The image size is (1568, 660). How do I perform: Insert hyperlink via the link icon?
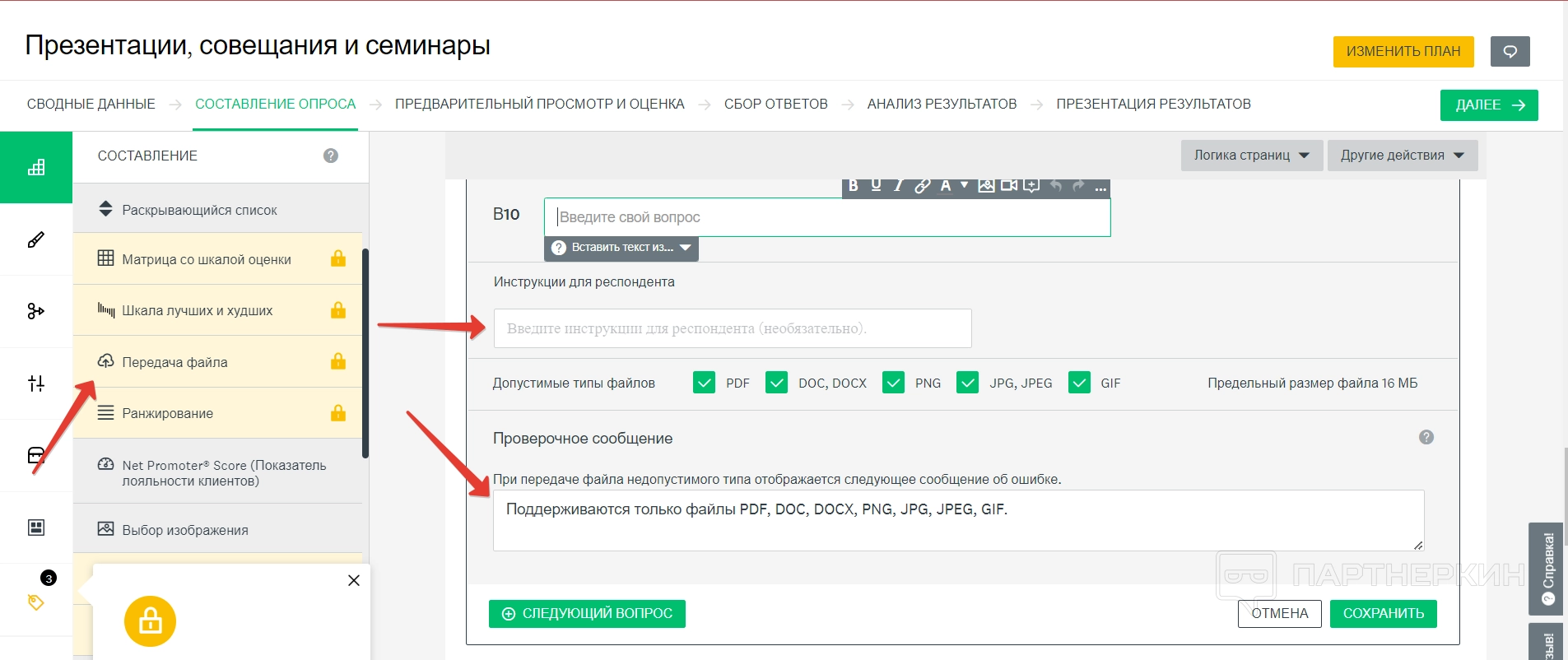[x=922, y=186]
